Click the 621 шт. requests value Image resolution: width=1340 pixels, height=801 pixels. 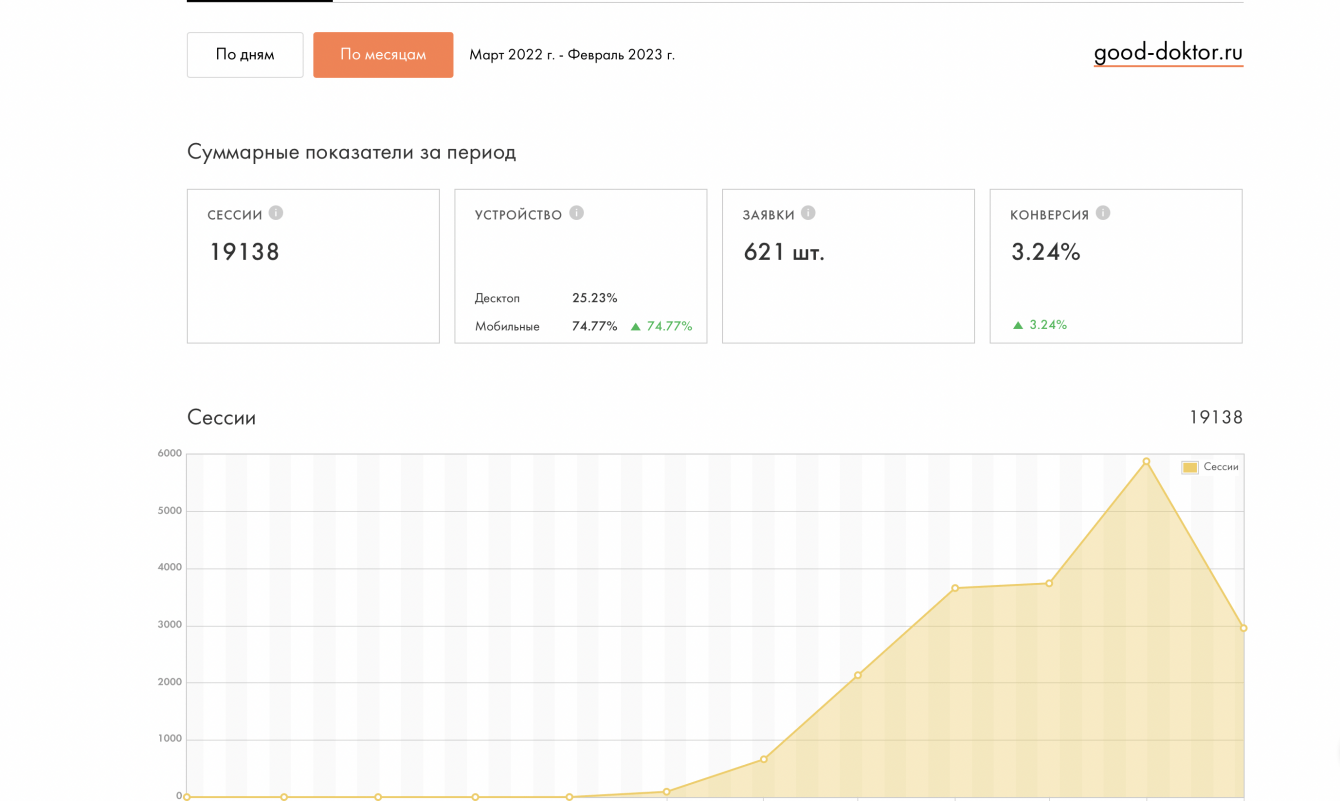pyautogui.click(x=784, y=252)
